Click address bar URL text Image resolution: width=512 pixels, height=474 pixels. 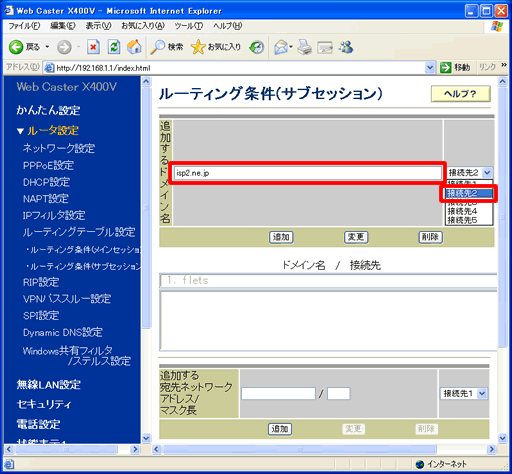[x=103, y=68]
